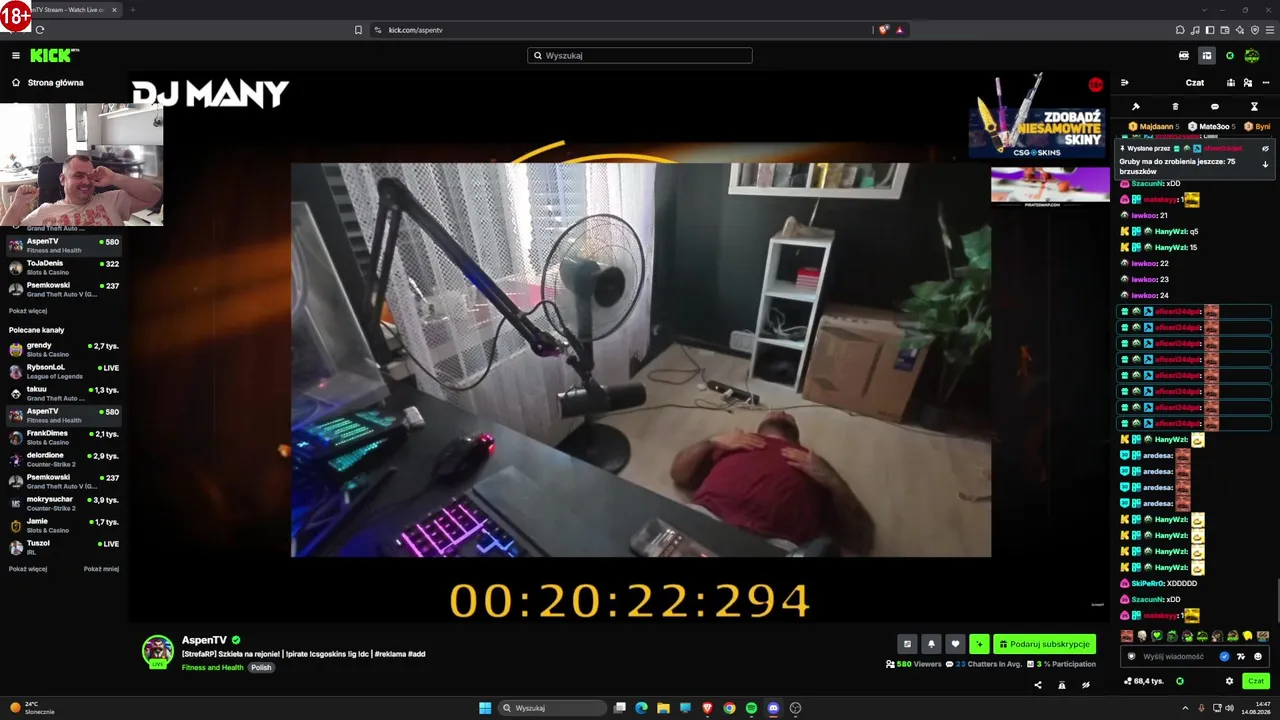Open mokrysuchar channel in sidebar
Viewport: 1280px width, 720px height.
click(64, 503)
